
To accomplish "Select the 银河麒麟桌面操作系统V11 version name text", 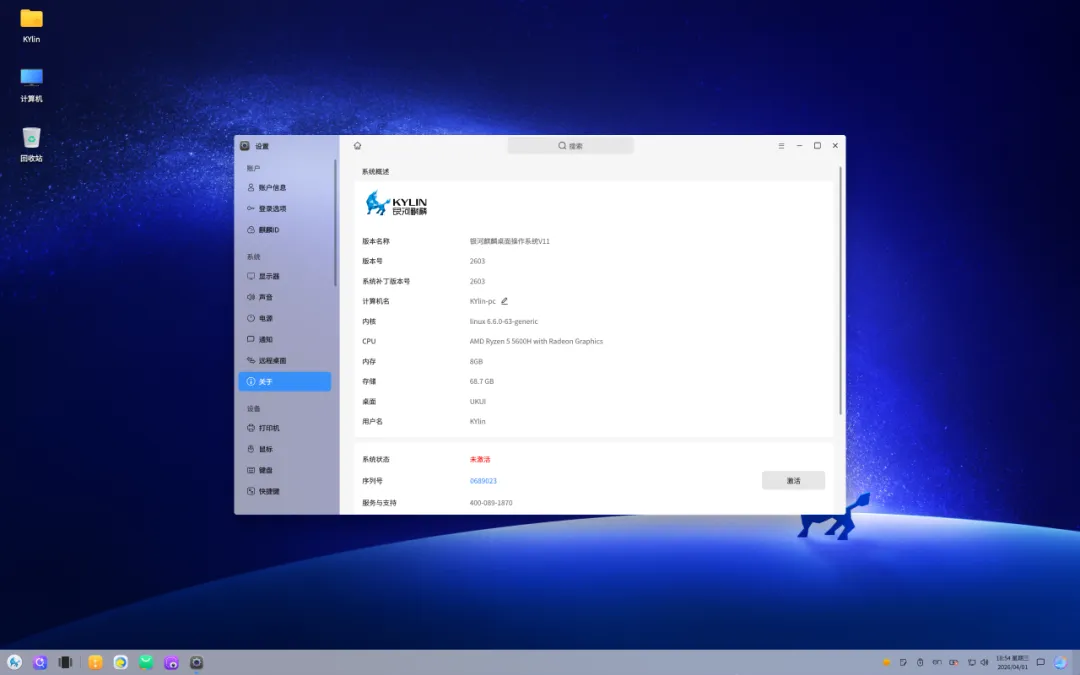I will (x=510, y=241).
